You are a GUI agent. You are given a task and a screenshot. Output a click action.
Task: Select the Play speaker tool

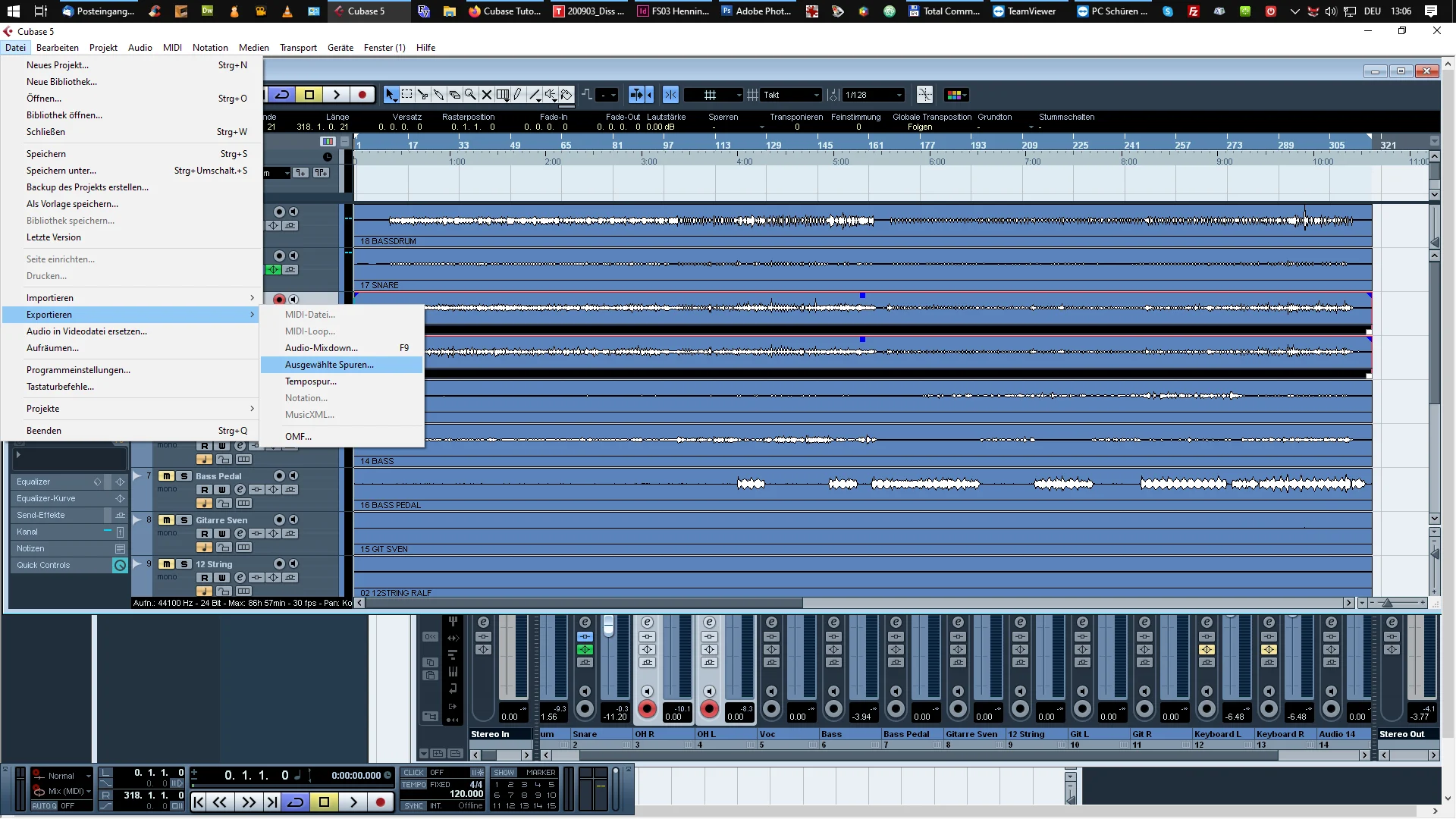pyautogui.click(x=551, y=95)
